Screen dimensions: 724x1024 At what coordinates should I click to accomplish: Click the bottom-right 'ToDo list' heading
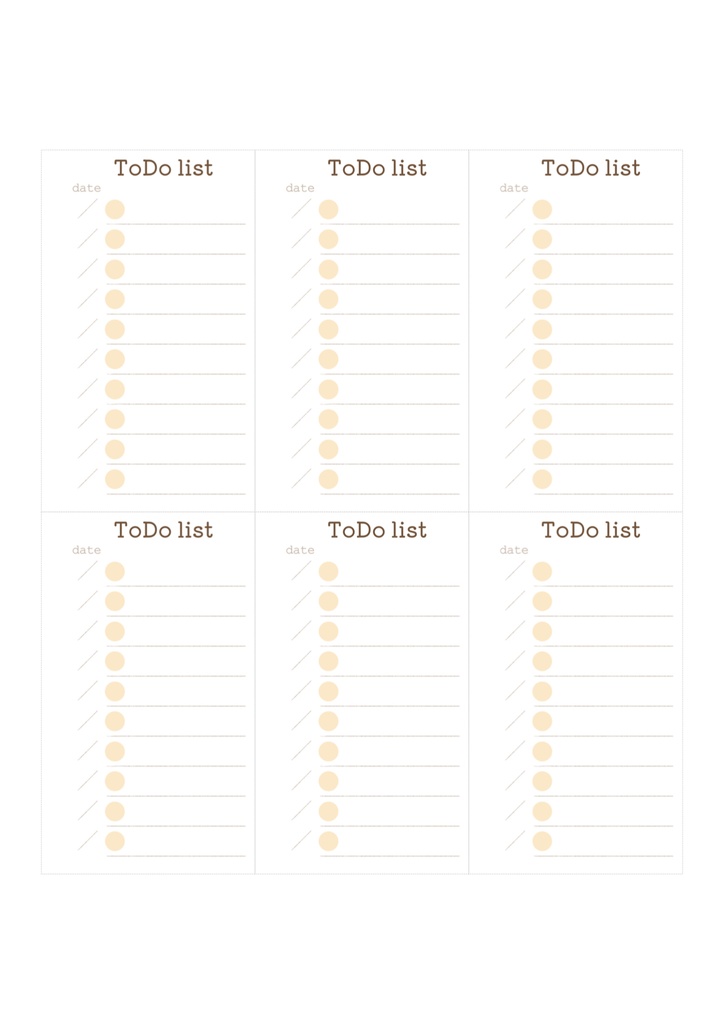point(591,530)
